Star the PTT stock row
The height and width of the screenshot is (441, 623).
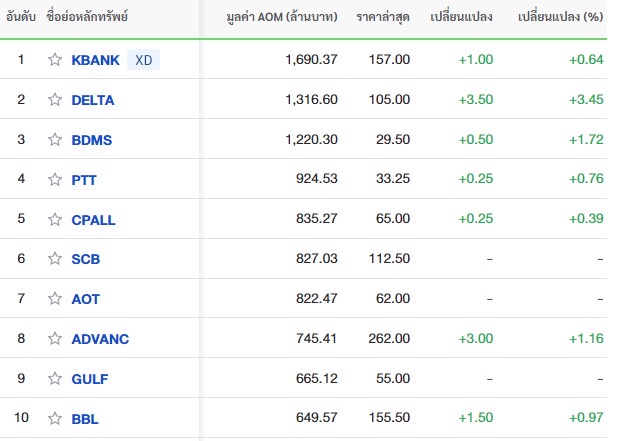[x=55, y=180]
